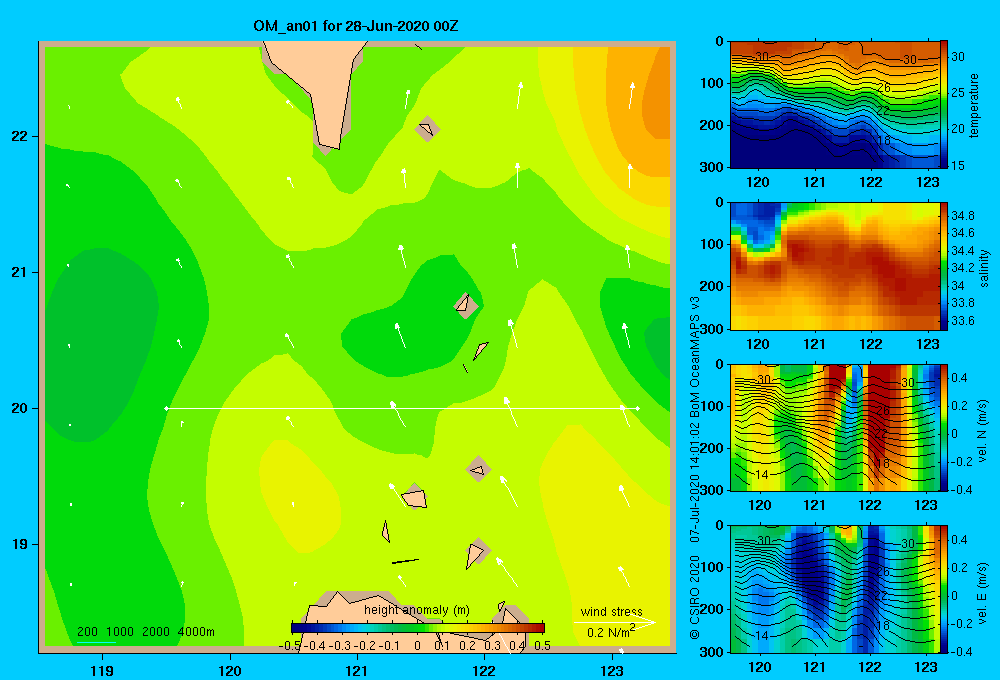The image size is (1000, 680).
Task: Click the 0.5 tick on height anomaly scale
Action: [543, 646]
